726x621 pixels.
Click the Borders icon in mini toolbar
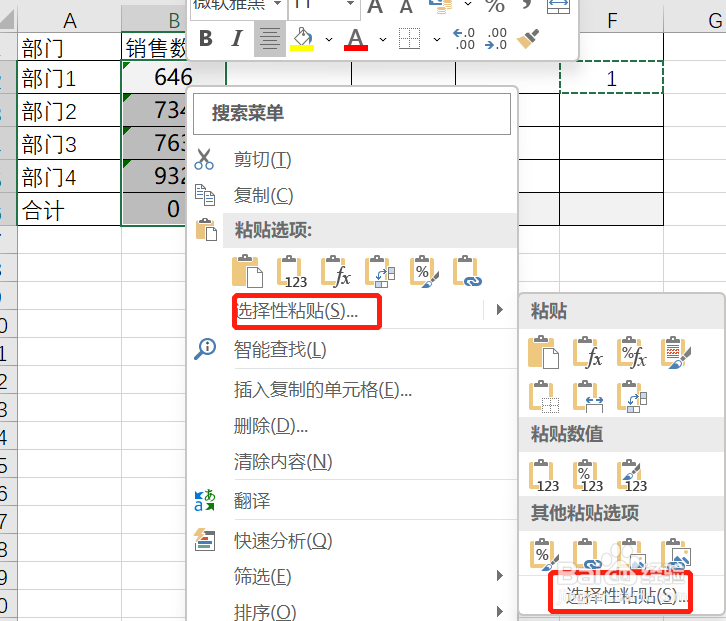coord(409,39)
